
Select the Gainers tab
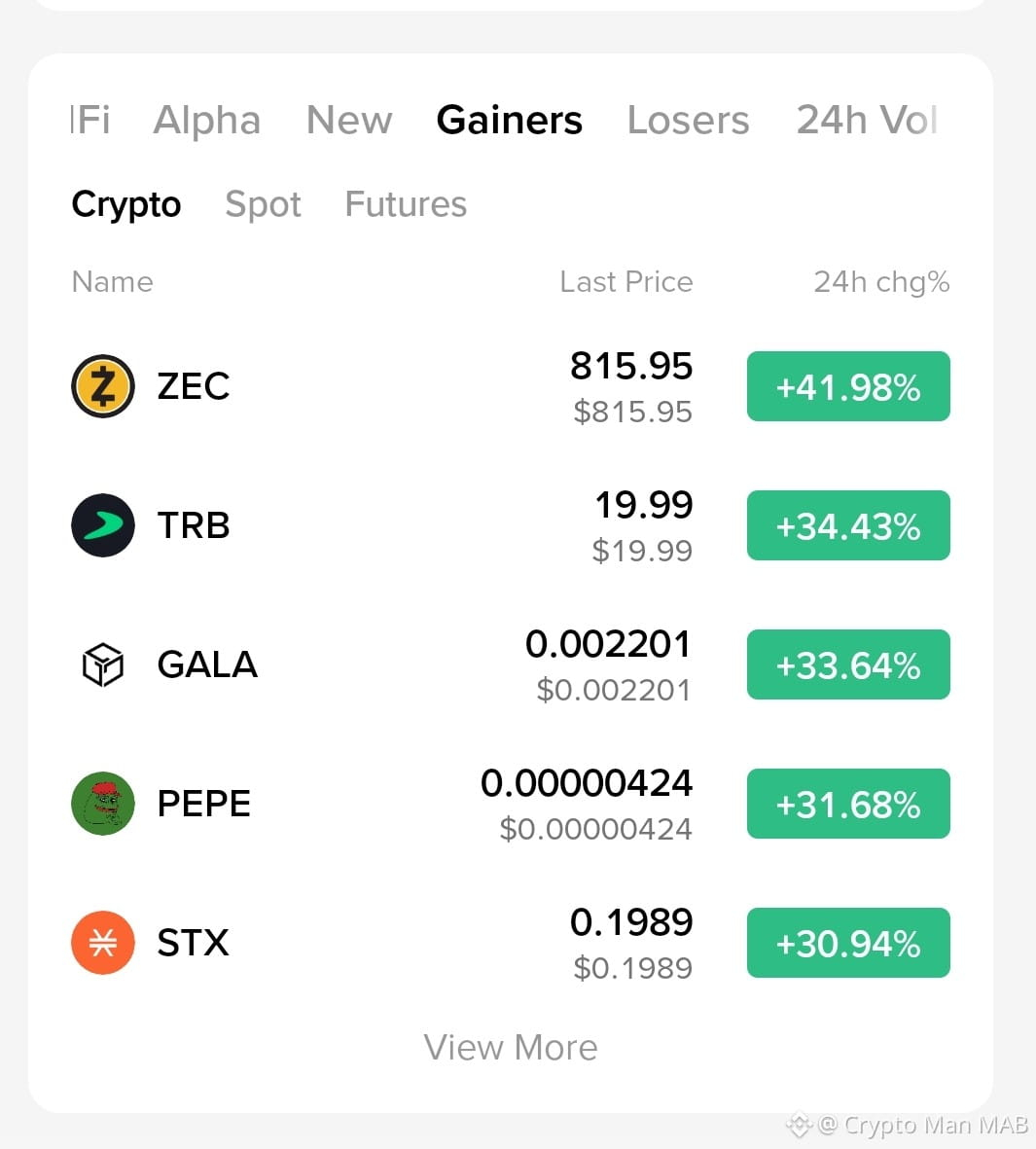[x=509, y=121]
